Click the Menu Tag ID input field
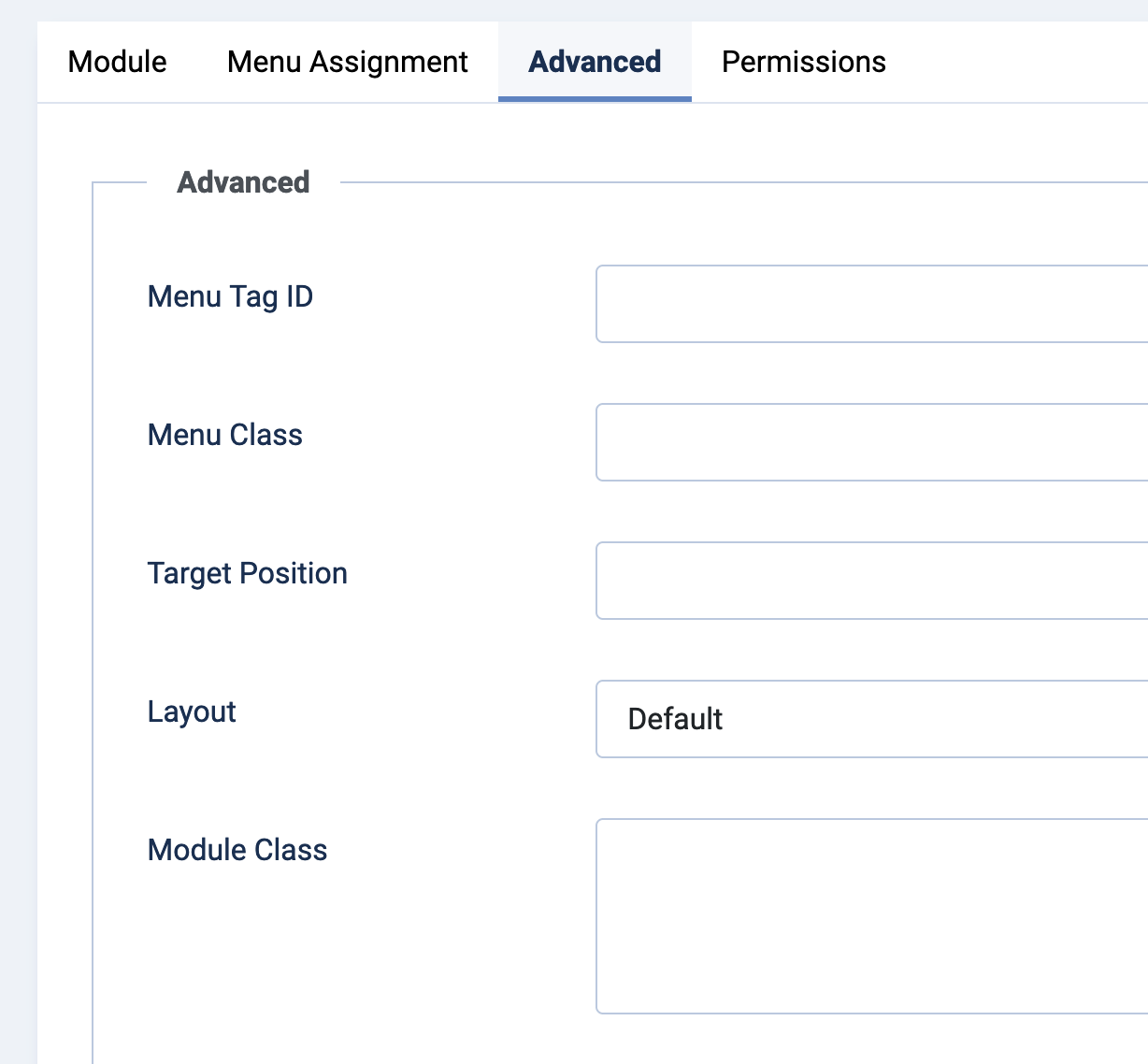1148x1064 pixels. pos(871,304)
